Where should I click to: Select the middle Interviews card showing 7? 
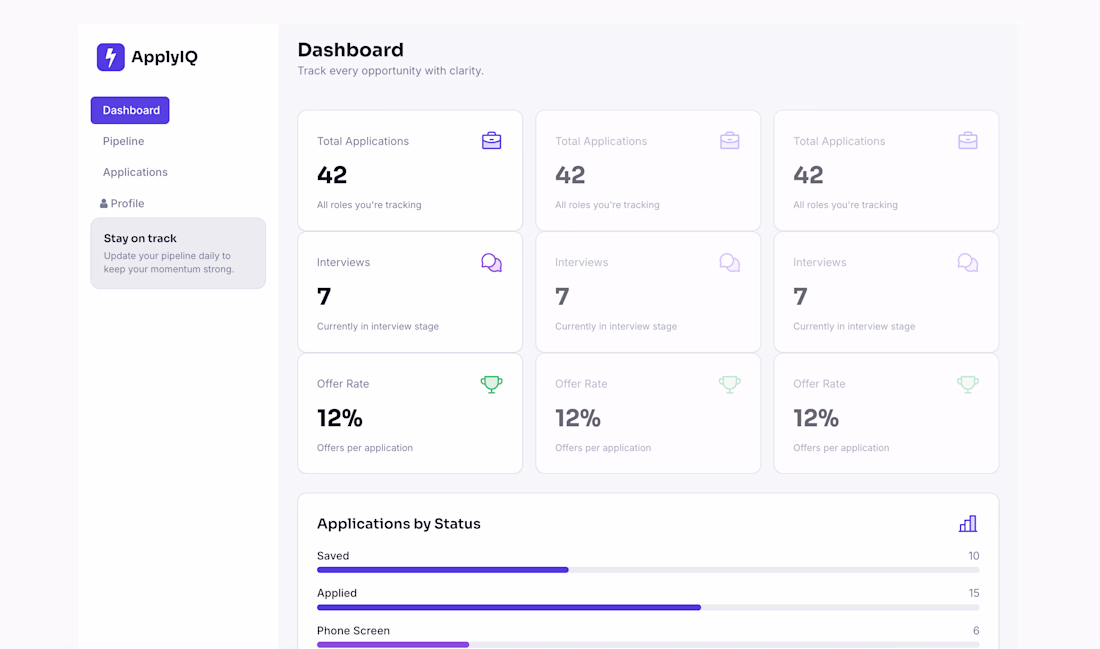tap(648, 292)
